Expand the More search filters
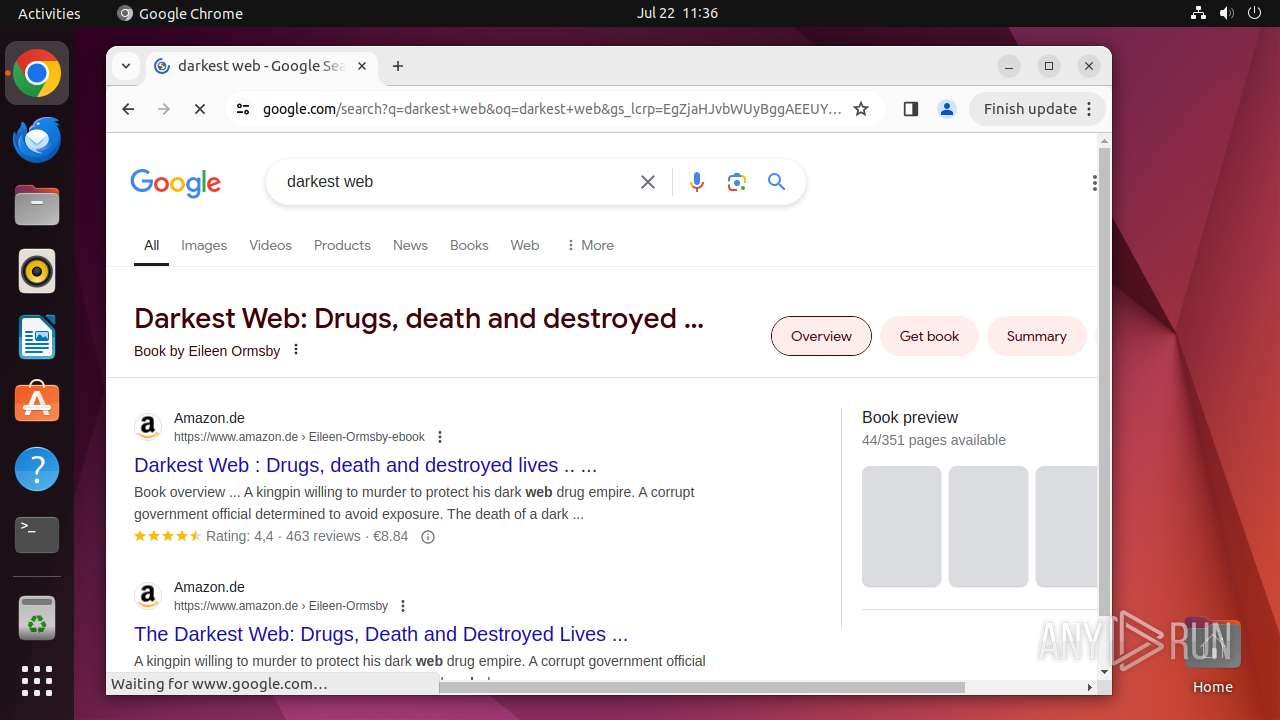This screenshot has height=720, width=1280. click(x=590, y=245)
